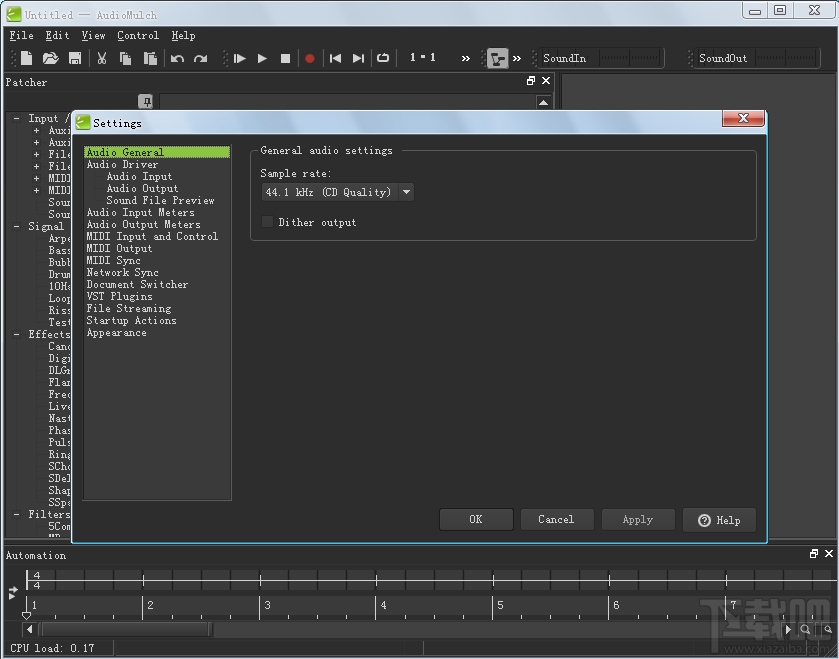
Task: Select VST Plugins in the Settings list
Action: pos(119,296)
